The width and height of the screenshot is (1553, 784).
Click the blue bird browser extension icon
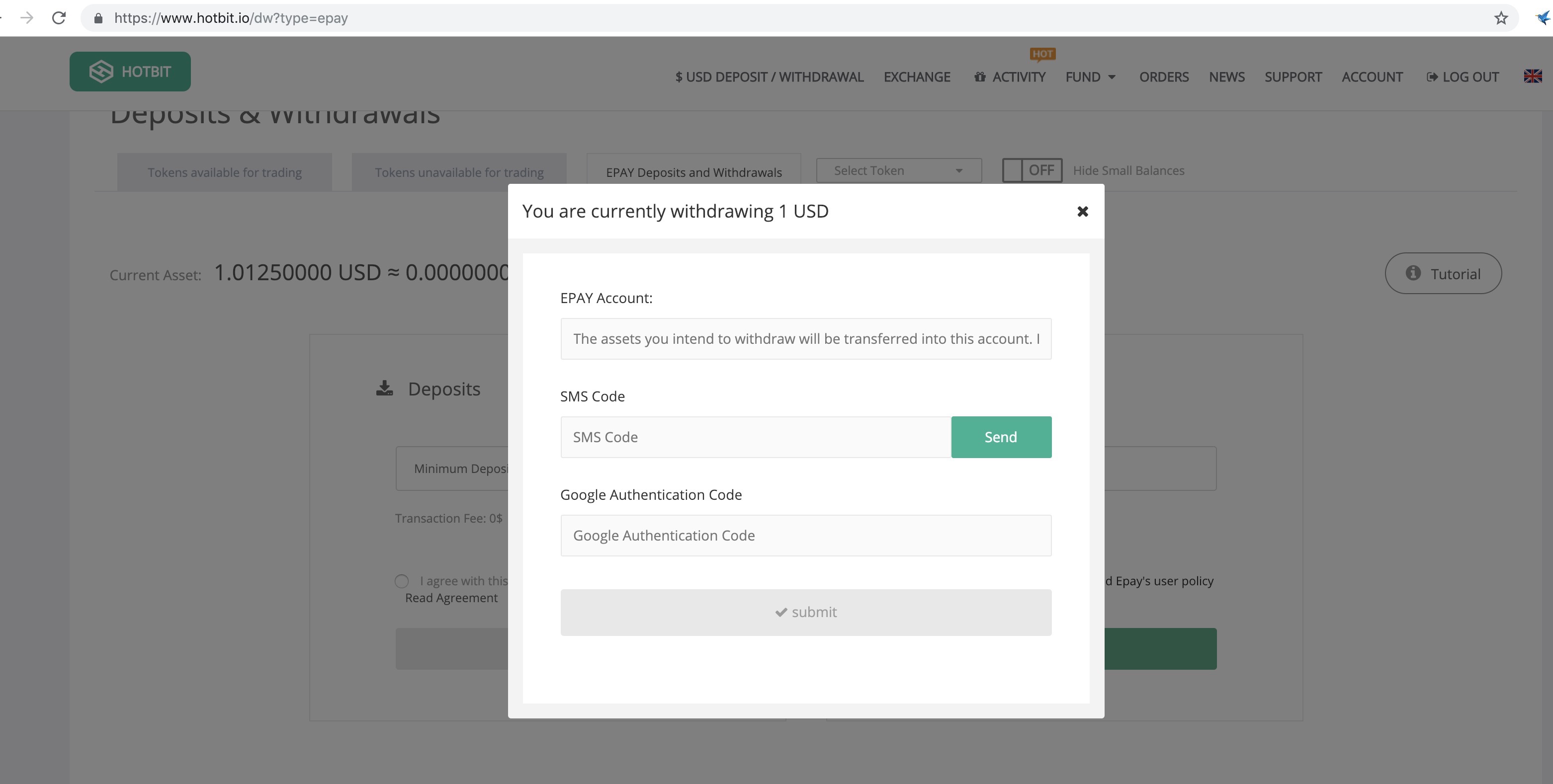point(1545,18)
